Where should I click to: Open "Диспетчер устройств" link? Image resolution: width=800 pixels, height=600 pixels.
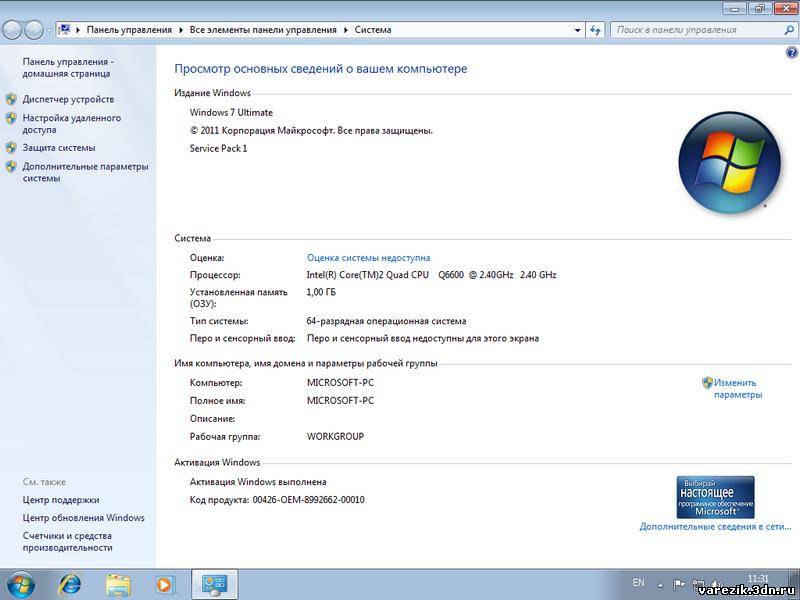coord(68,99)
